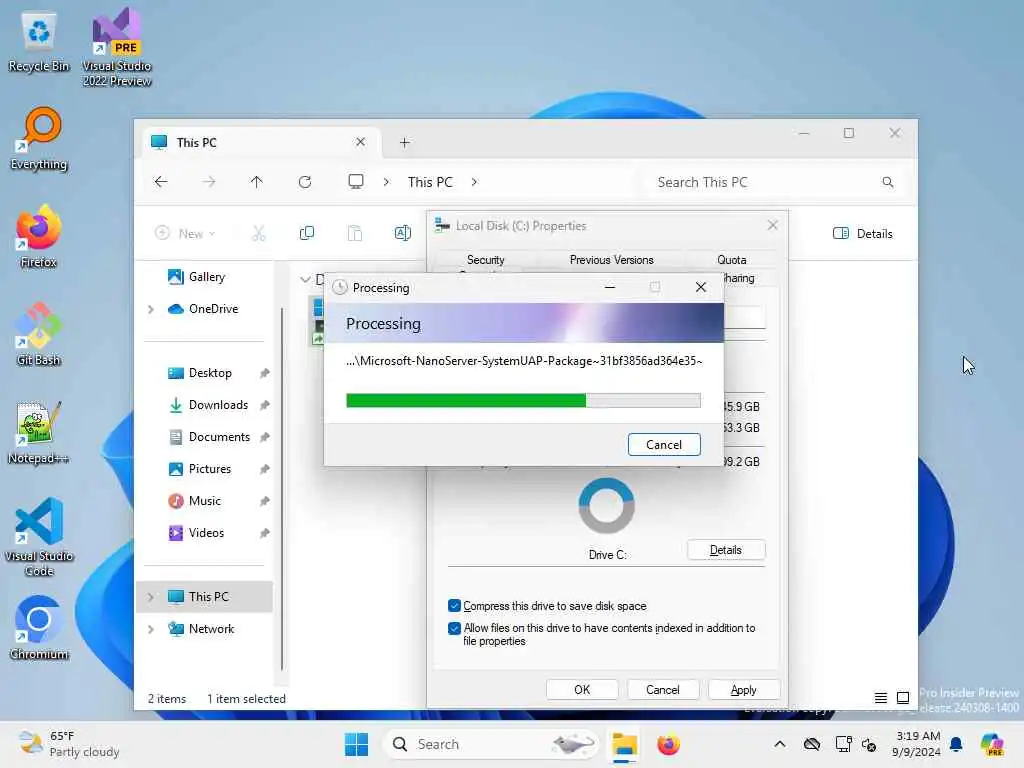Click the Paste toolbar icon
The image size is (1024, 768).
(355, 233)
